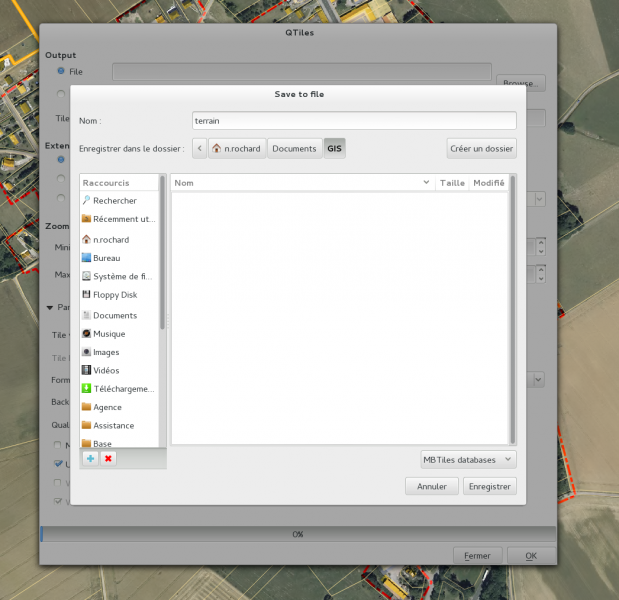
Task: Select GIS folder in the path bar
Action: [x=333, y=149]
